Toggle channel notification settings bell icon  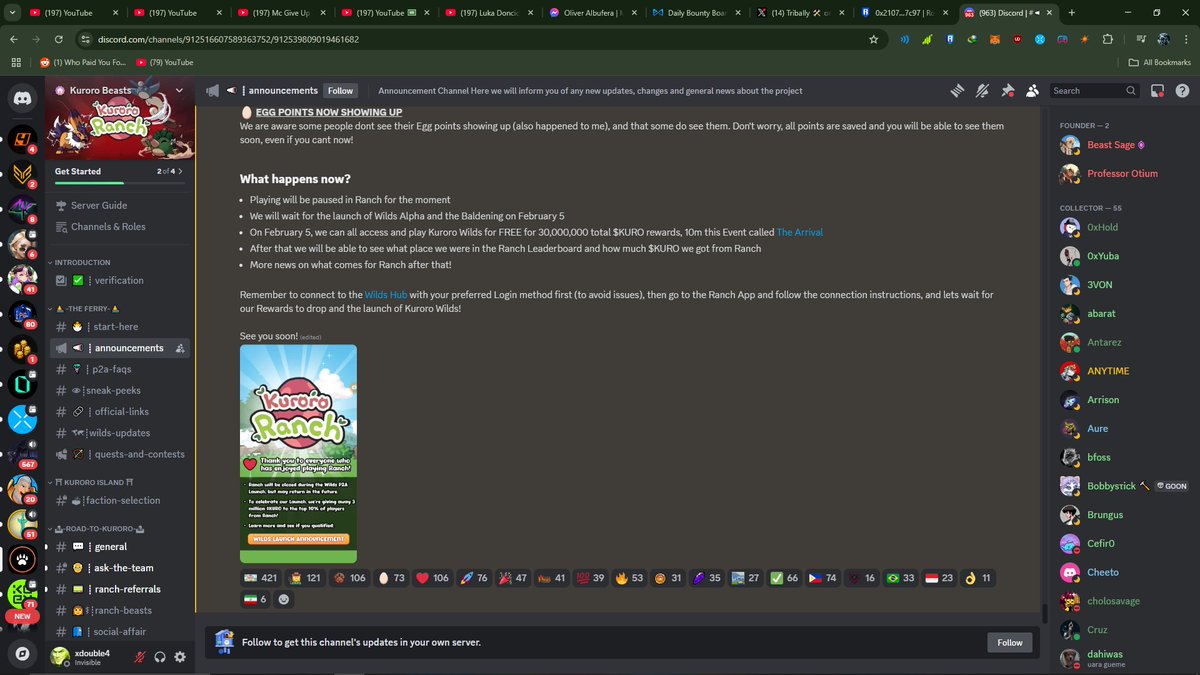(x=982, y=90)
